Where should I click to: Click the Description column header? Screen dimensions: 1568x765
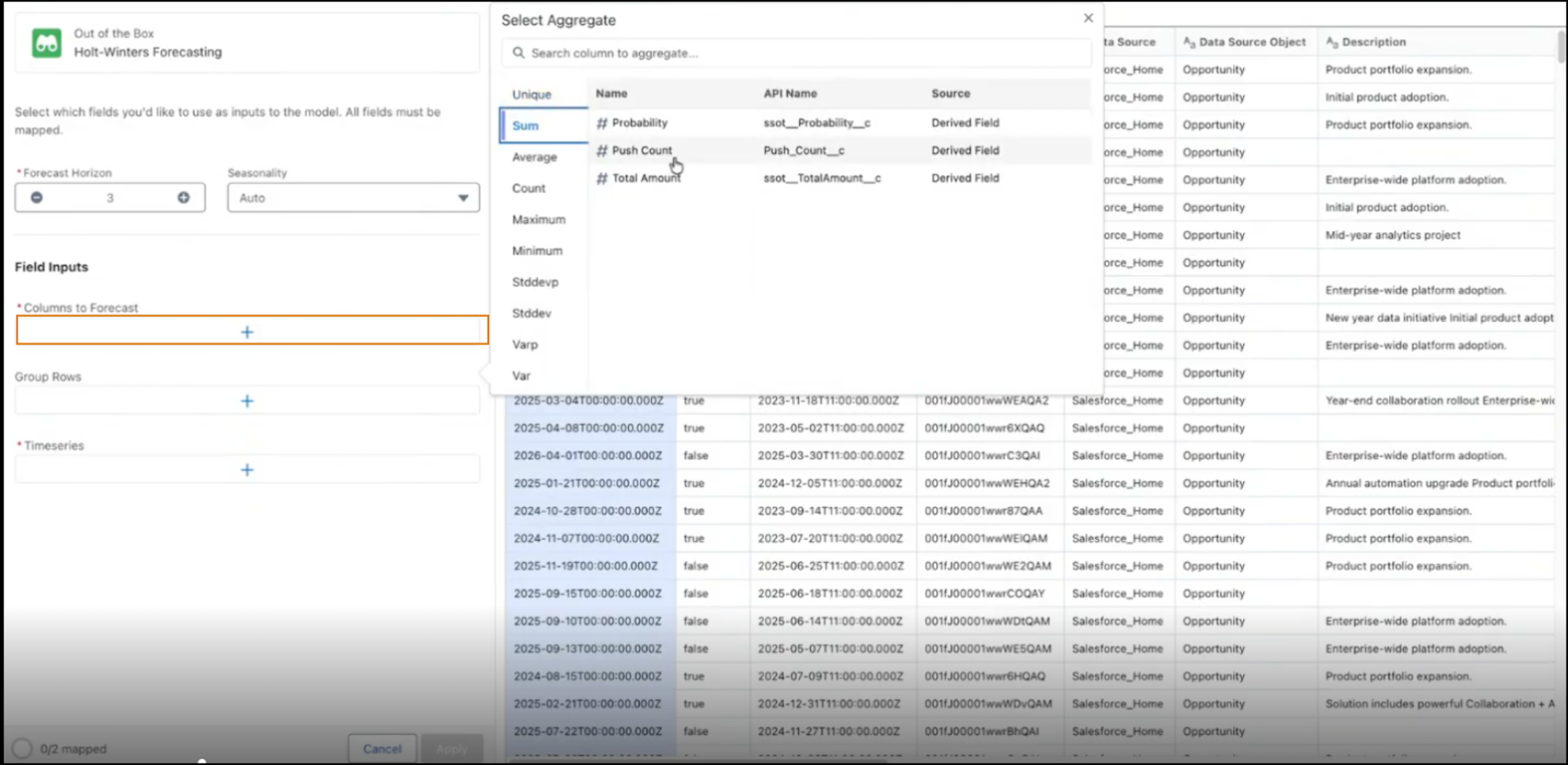pos(1373,42)
